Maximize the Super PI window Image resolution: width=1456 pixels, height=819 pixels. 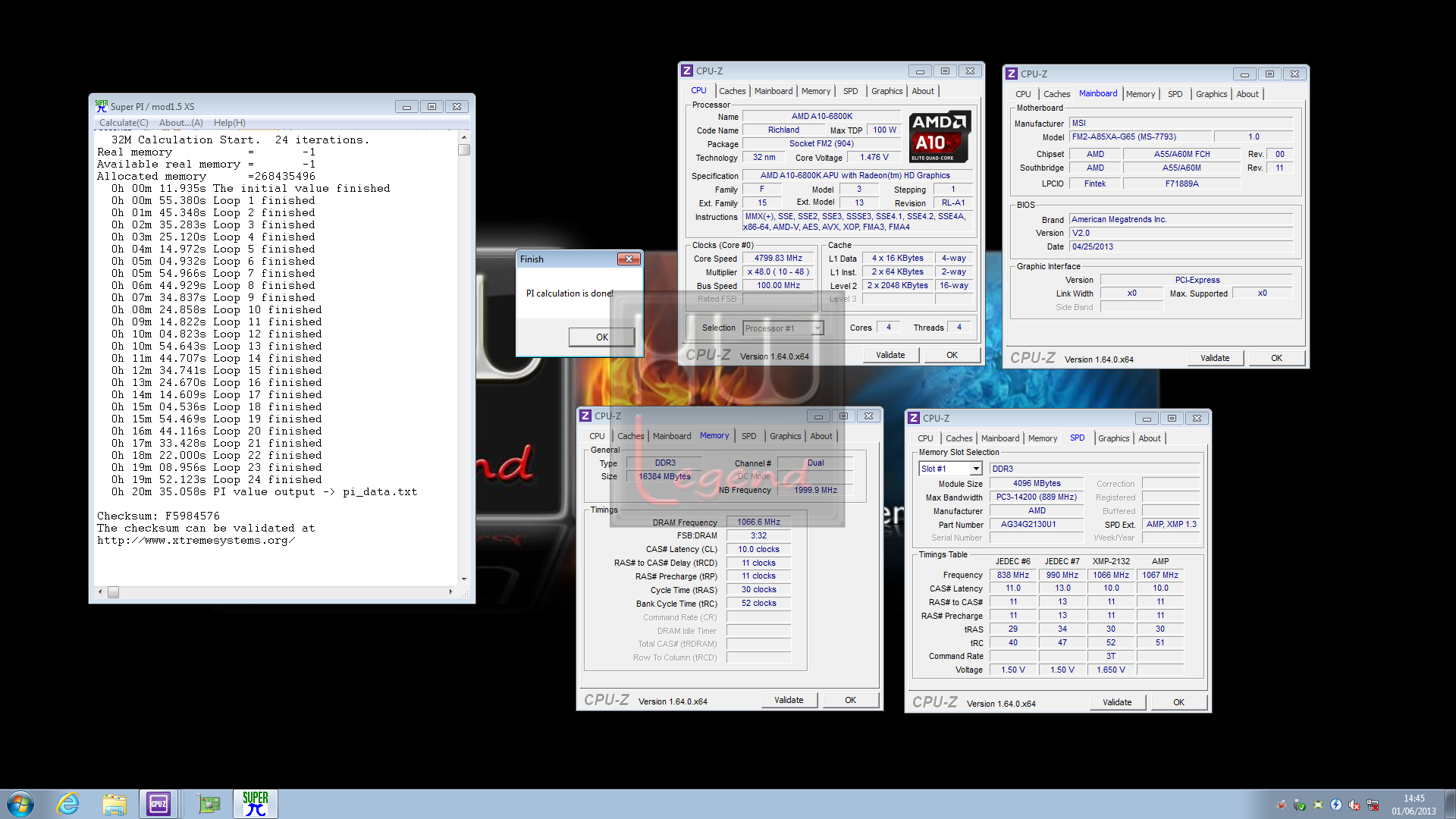[x=431, y=107]
